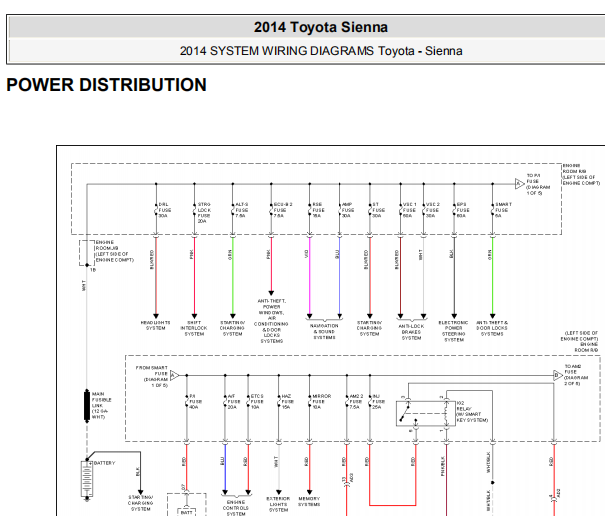Image resolution: width=605 pixels, height=516 pixels.
Task: Click the BLK wire label under EPS fuse
Action: [451, 254]
